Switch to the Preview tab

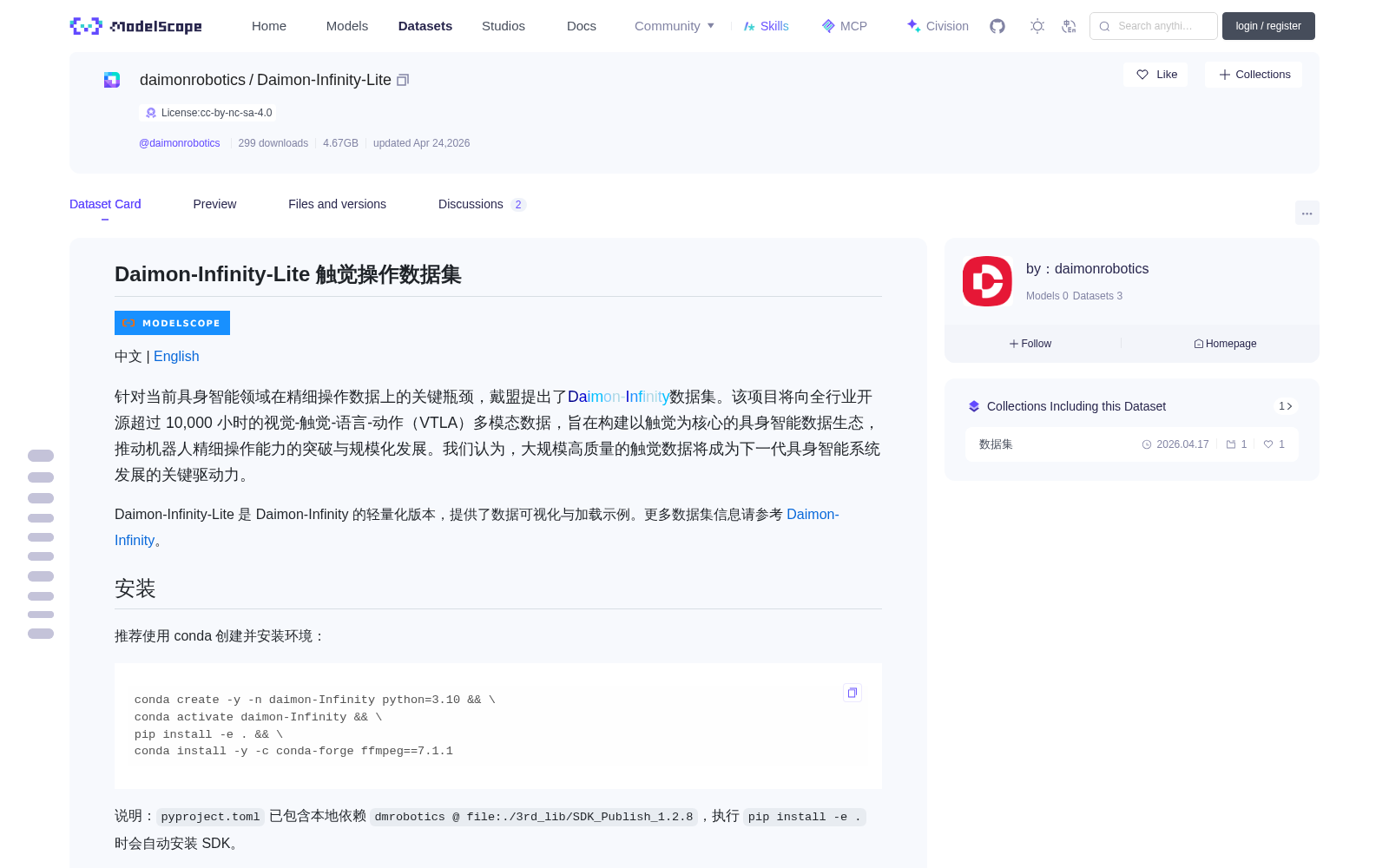214,204
